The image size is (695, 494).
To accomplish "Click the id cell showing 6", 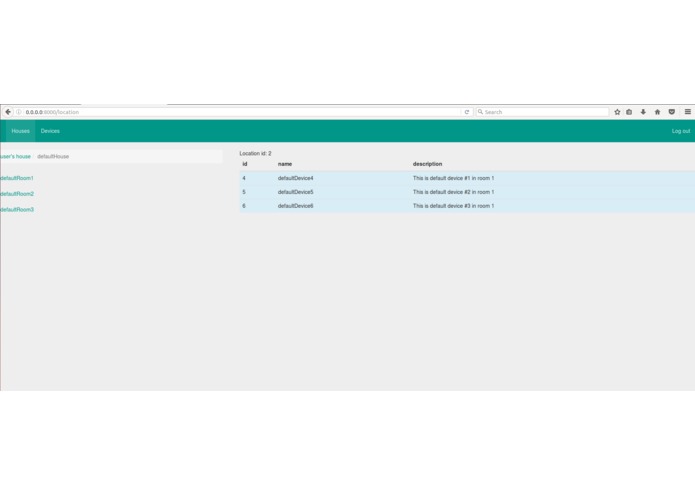I will 244,206.
